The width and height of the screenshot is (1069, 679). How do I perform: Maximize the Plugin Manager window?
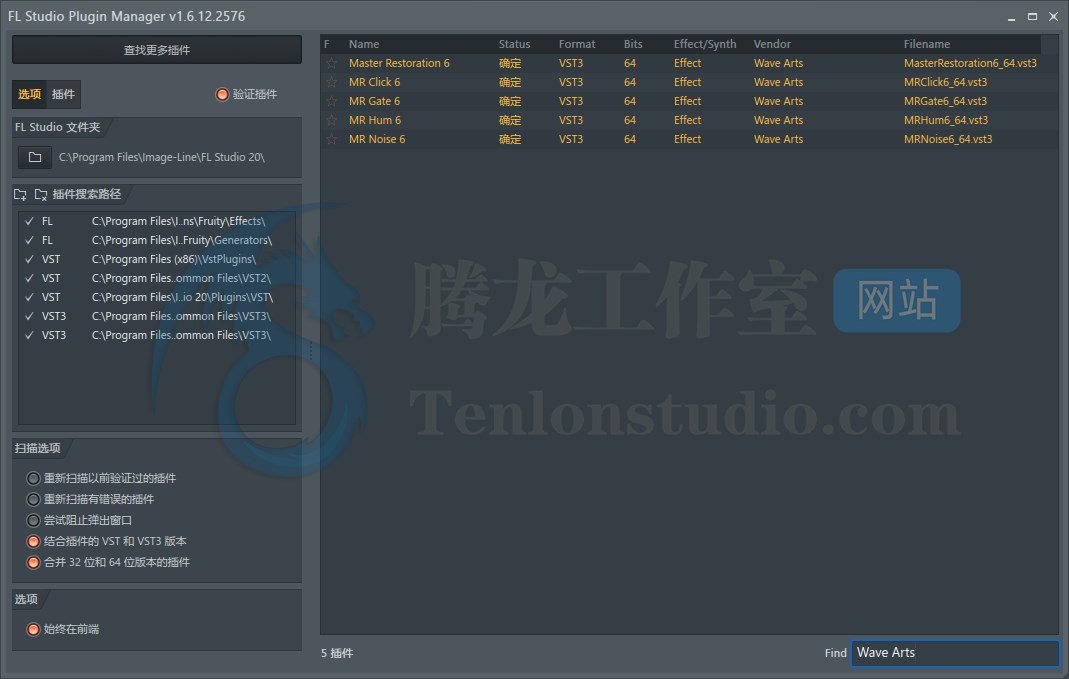click(1032, 17)
